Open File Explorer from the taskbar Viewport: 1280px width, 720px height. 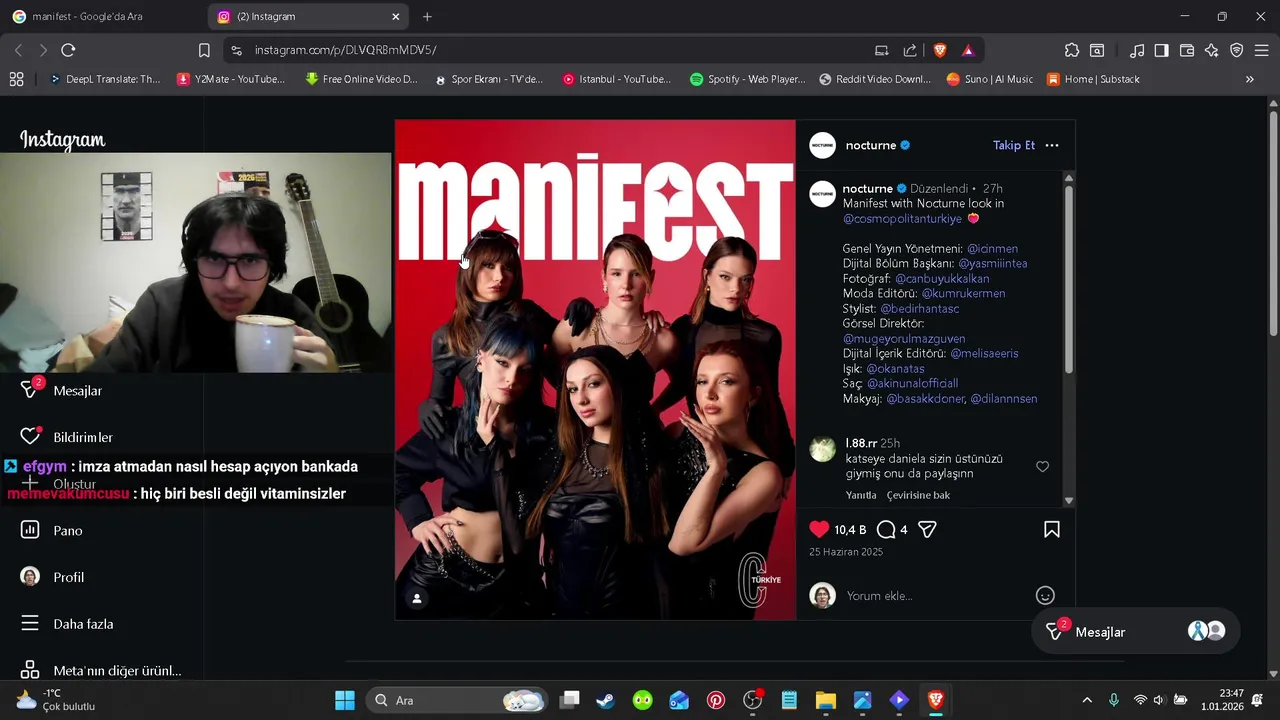(826, 700)
